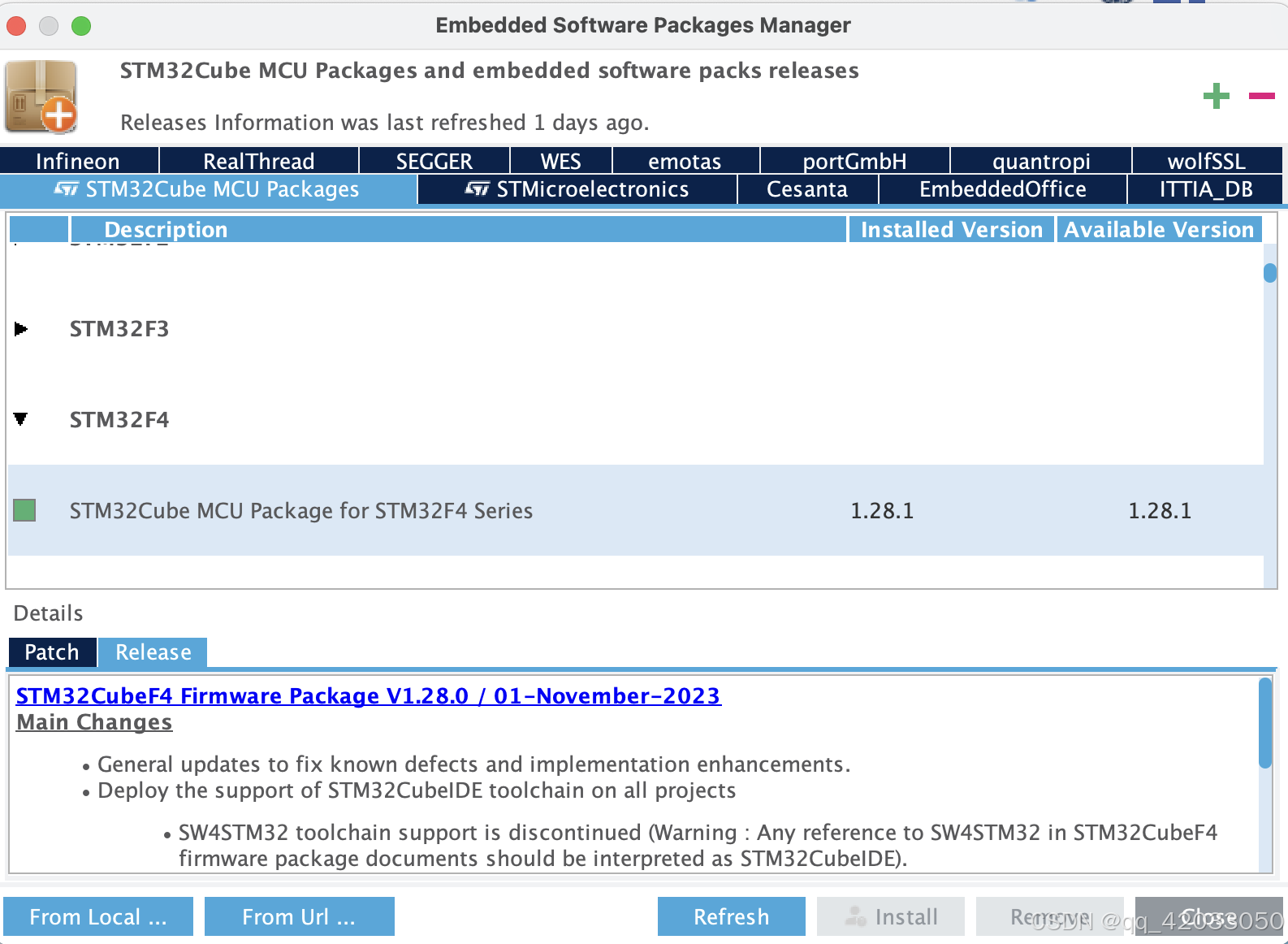Click the Remove button
This screenshot has width=1288, height=944.
(x=1049, y=916)
